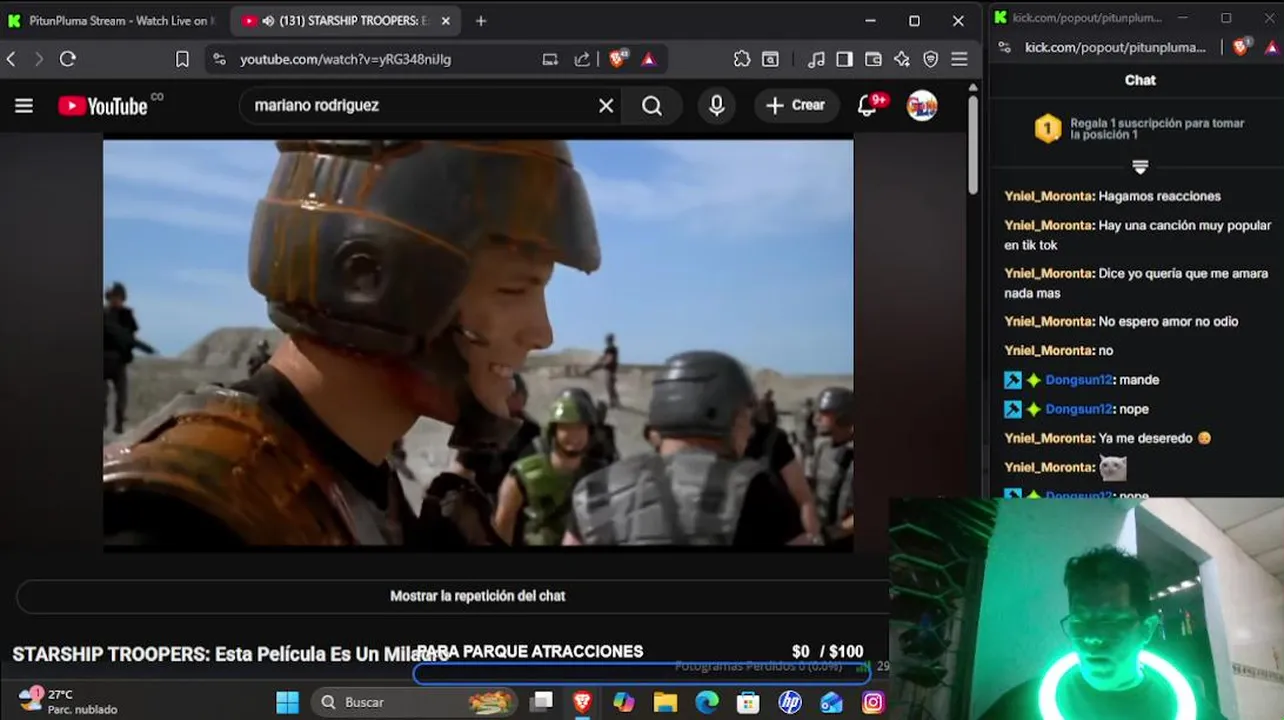Open a new browser tab
The image size is (1284, 720).
coord(481,21)
